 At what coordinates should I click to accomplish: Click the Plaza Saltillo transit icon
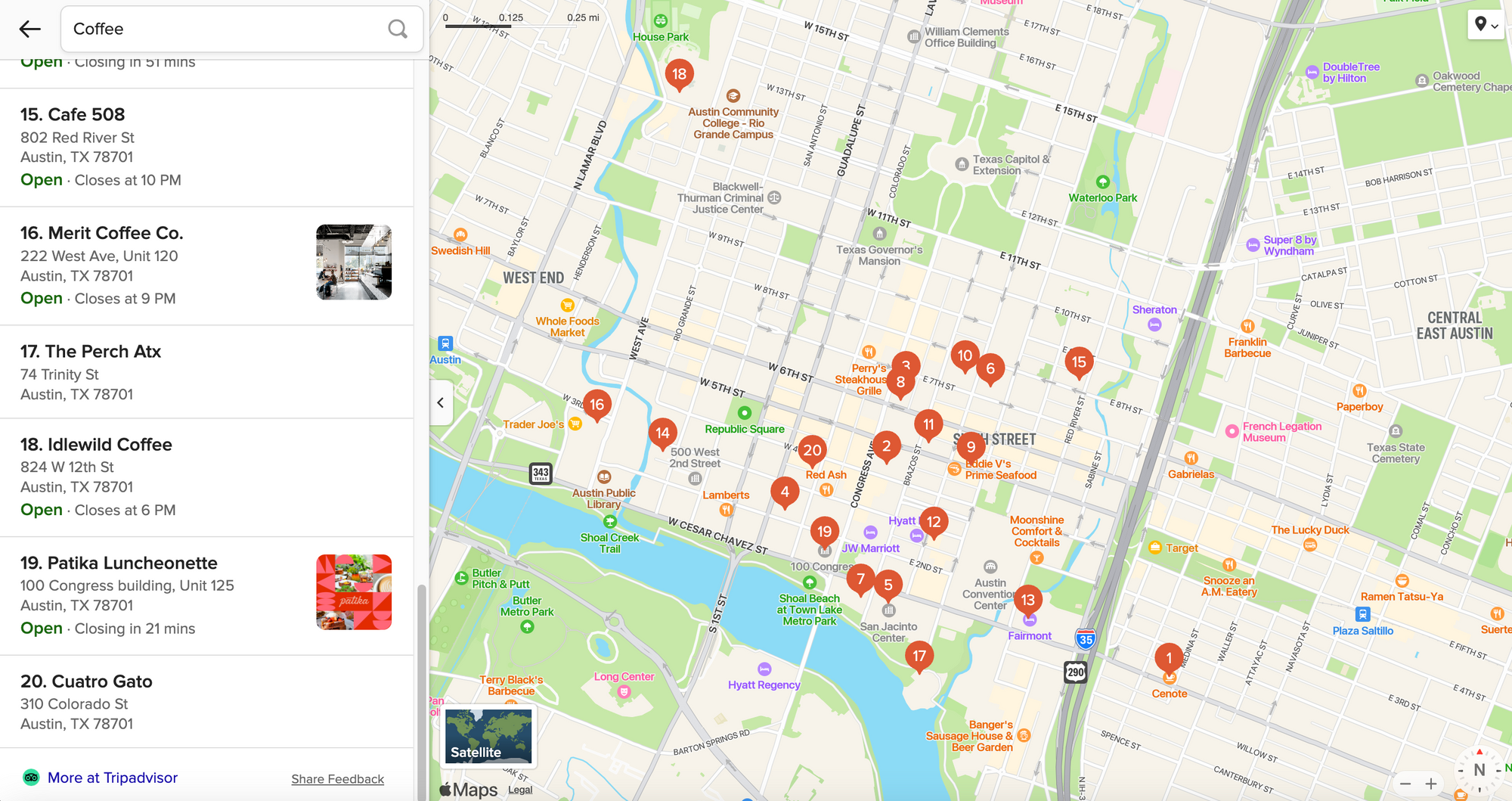click(x=1362, y=614)
